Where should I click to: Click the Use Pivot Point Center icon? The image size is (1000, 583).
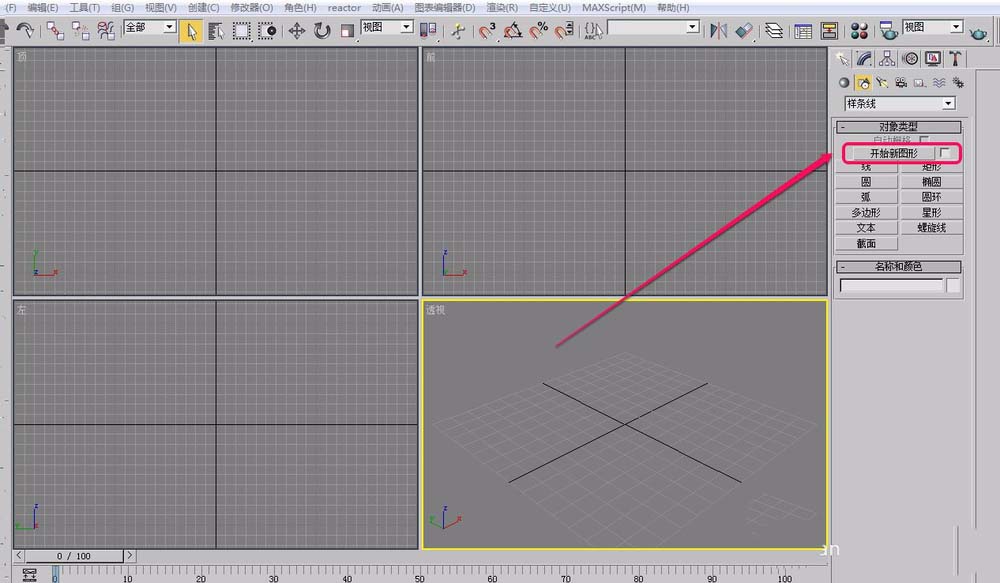point(428,30)
